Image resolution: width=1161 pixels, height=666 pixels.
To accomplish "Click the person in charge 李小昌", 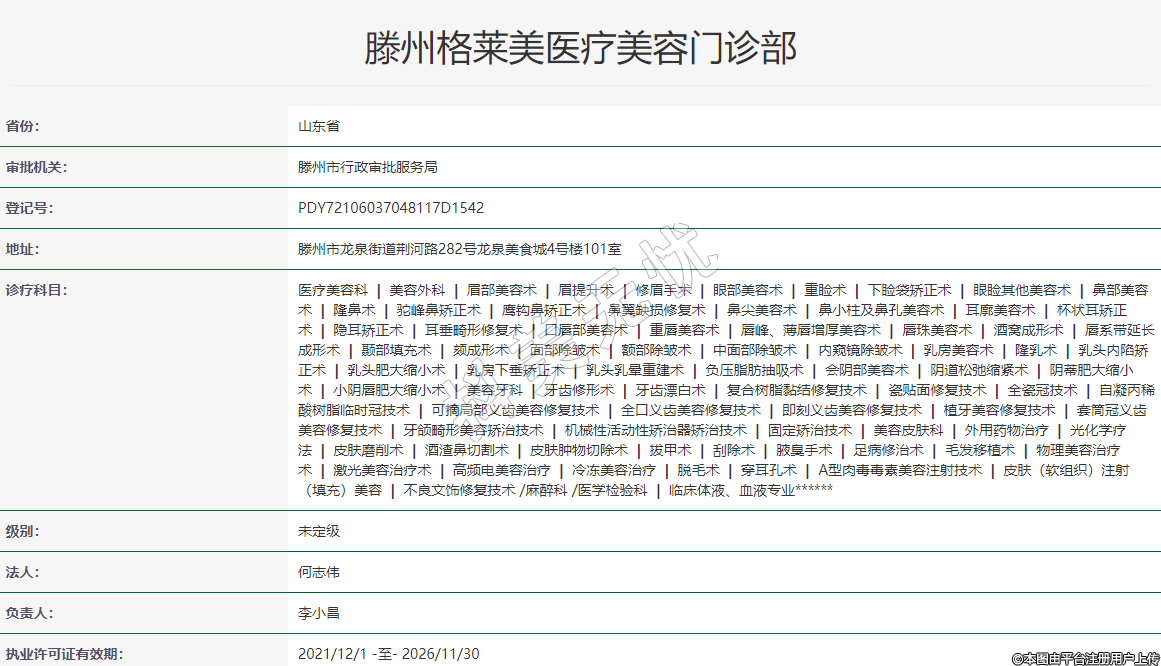I will (x=319, y=613).
